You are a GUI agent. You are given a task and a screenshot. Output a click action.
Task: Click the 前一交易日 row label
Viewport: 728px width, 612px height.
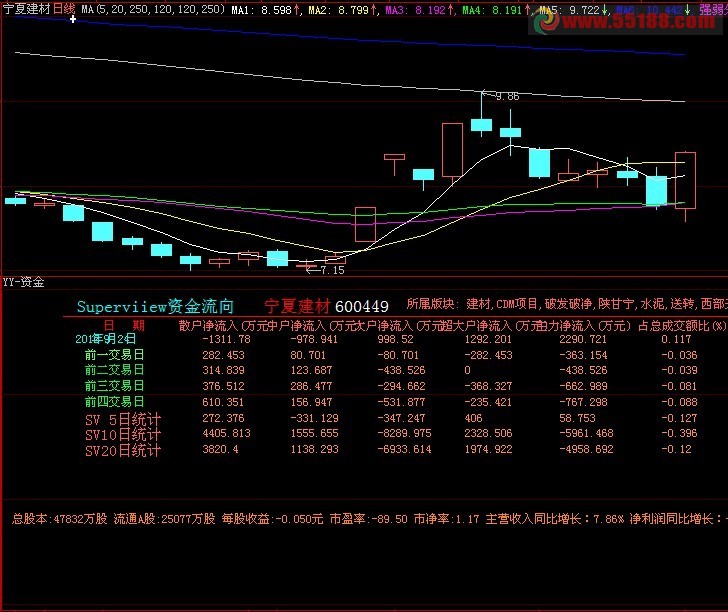pyautogui.click(x=114, y=355)
